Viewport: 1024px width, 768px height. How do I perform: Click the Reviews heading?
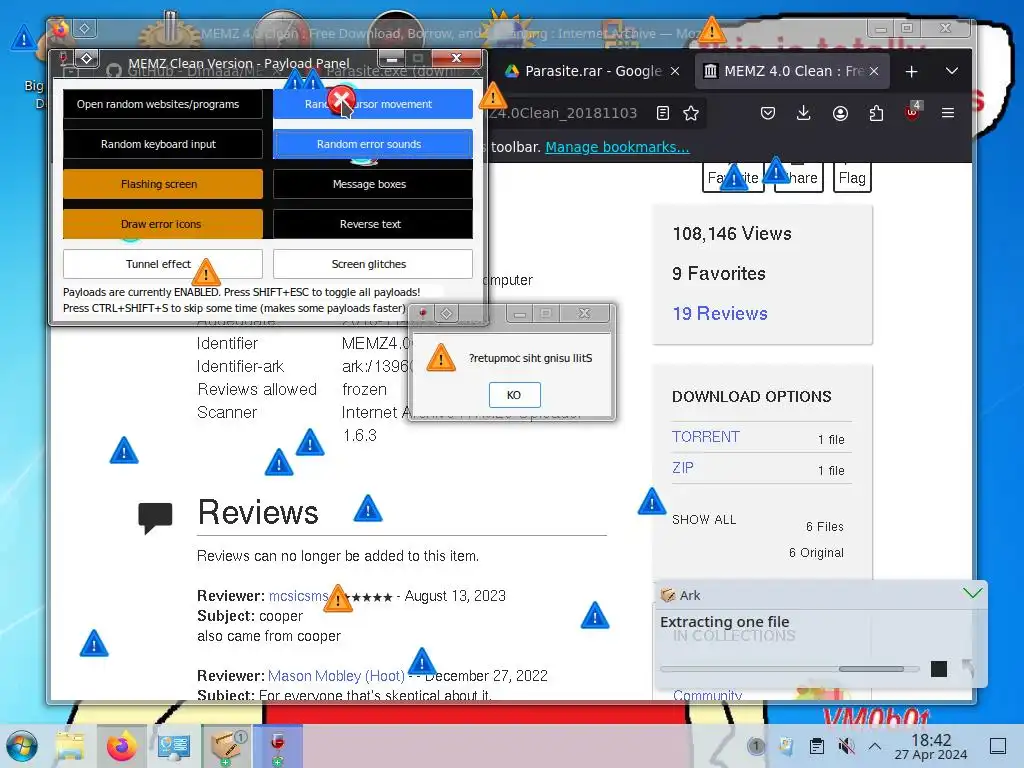coord(258,512)
